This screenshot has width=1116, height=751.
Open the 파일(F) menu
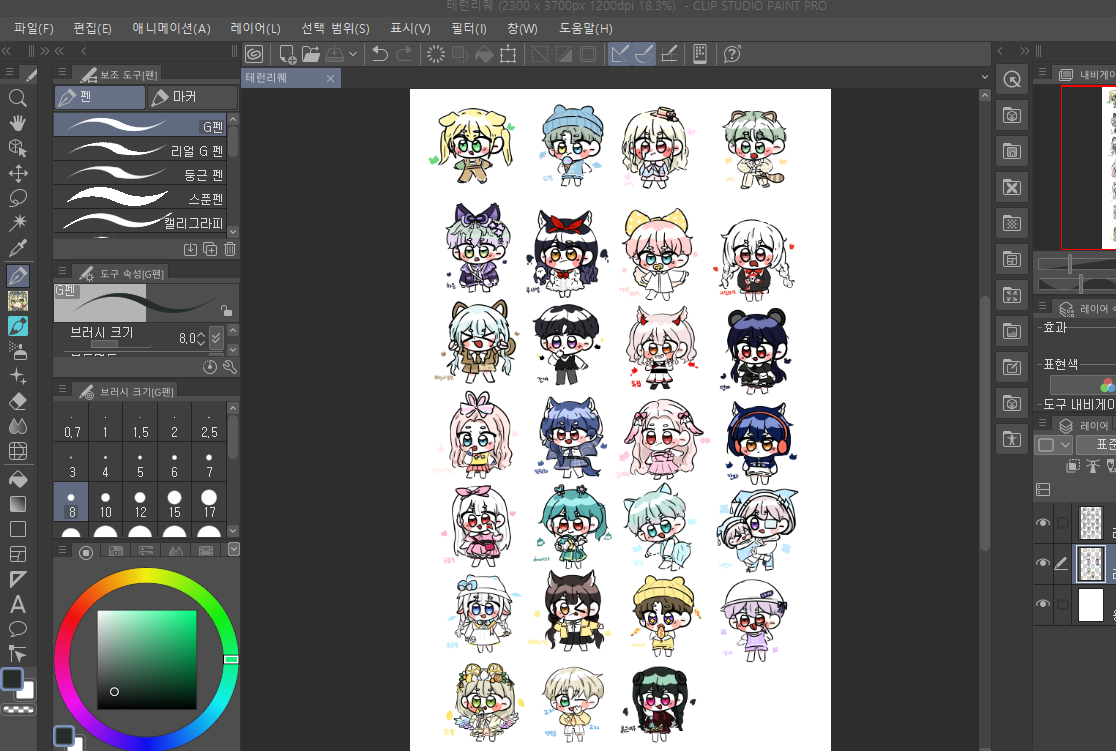tap(34, 28)
